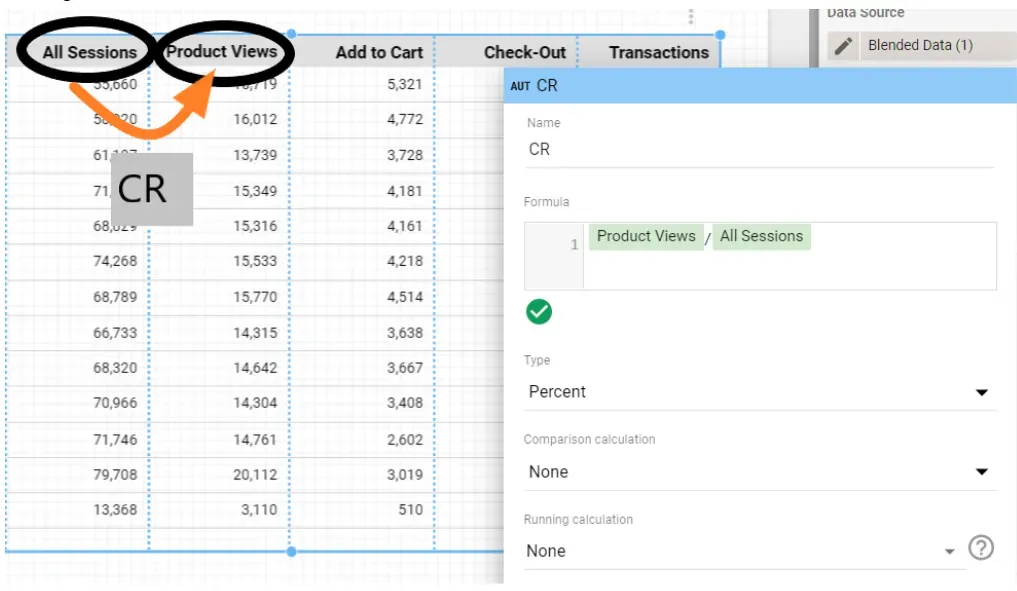
Task: Select the cell with value 3,110
Action: tap(259, 510)
